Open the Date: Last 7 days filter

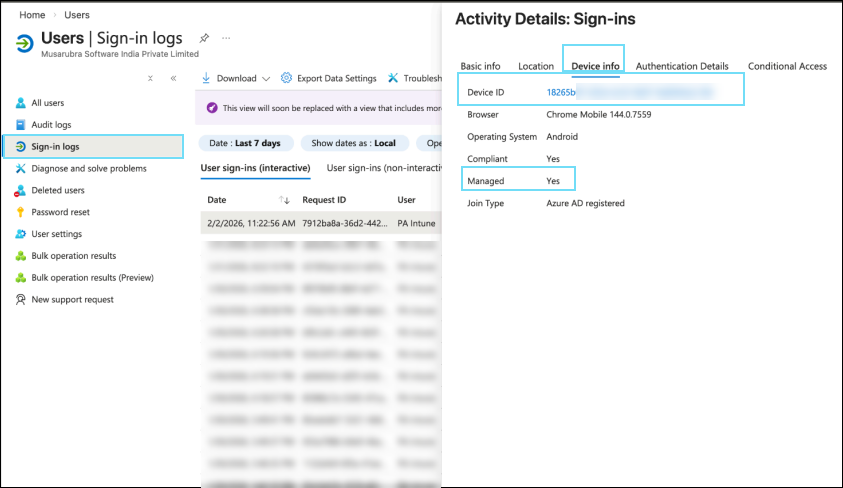(x=246, y=143)
